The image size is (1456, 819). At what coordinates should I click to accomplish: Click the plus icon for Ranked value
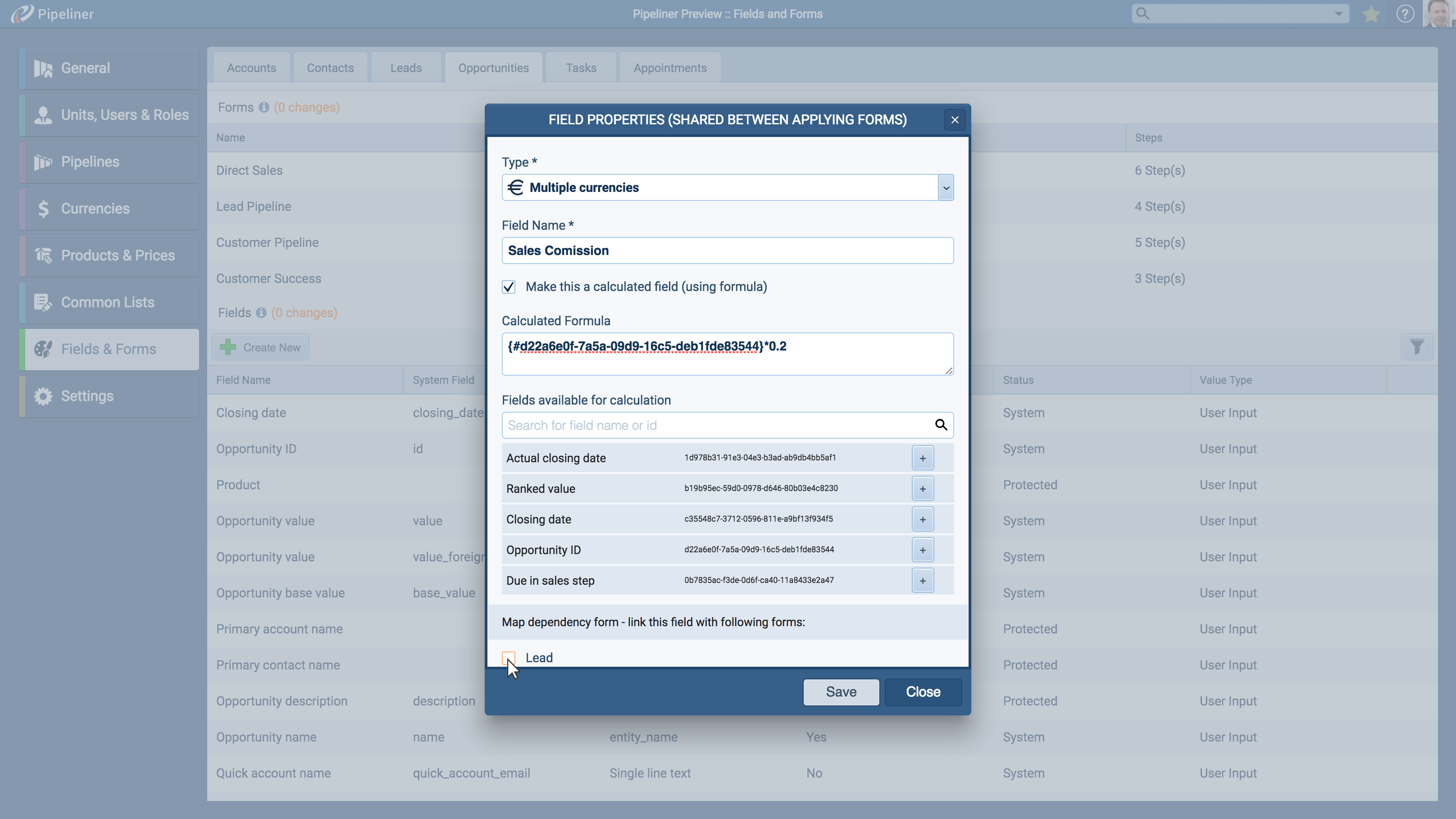pos(923,489)
